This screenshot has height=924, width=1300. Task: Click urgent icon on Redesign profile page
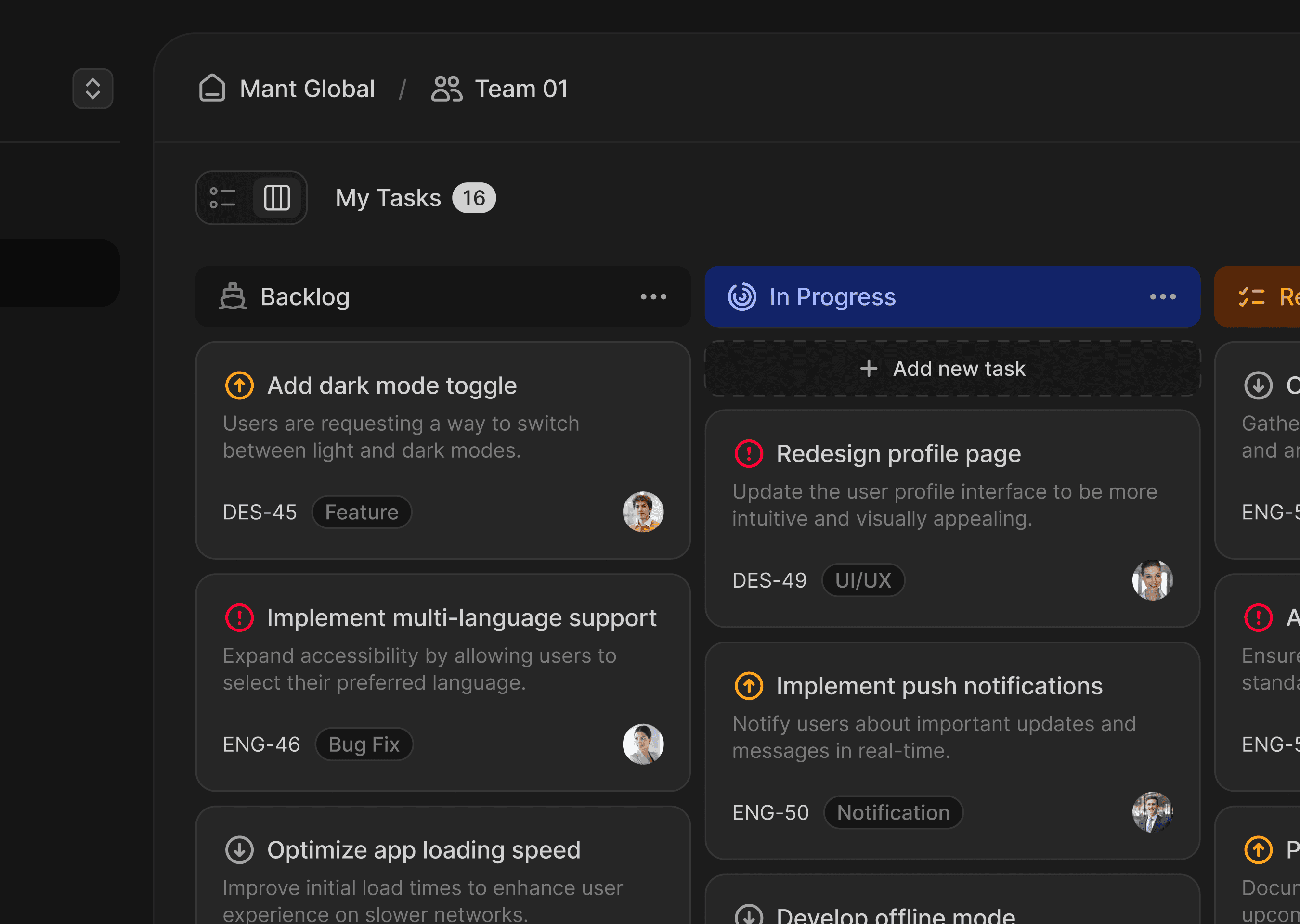[749, 453]
